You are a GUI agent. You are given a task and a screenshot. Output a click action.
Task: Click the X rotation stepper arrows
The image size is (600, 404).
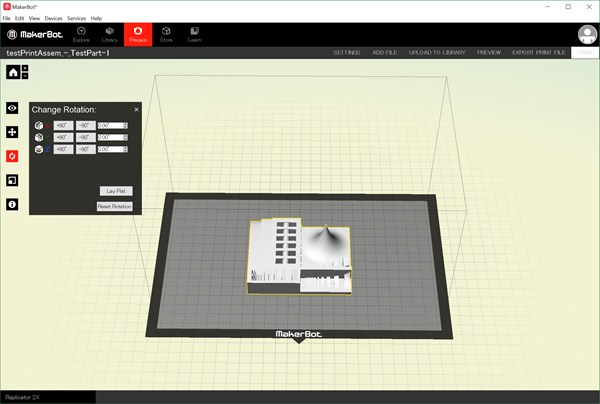click(x=126, y=125)
